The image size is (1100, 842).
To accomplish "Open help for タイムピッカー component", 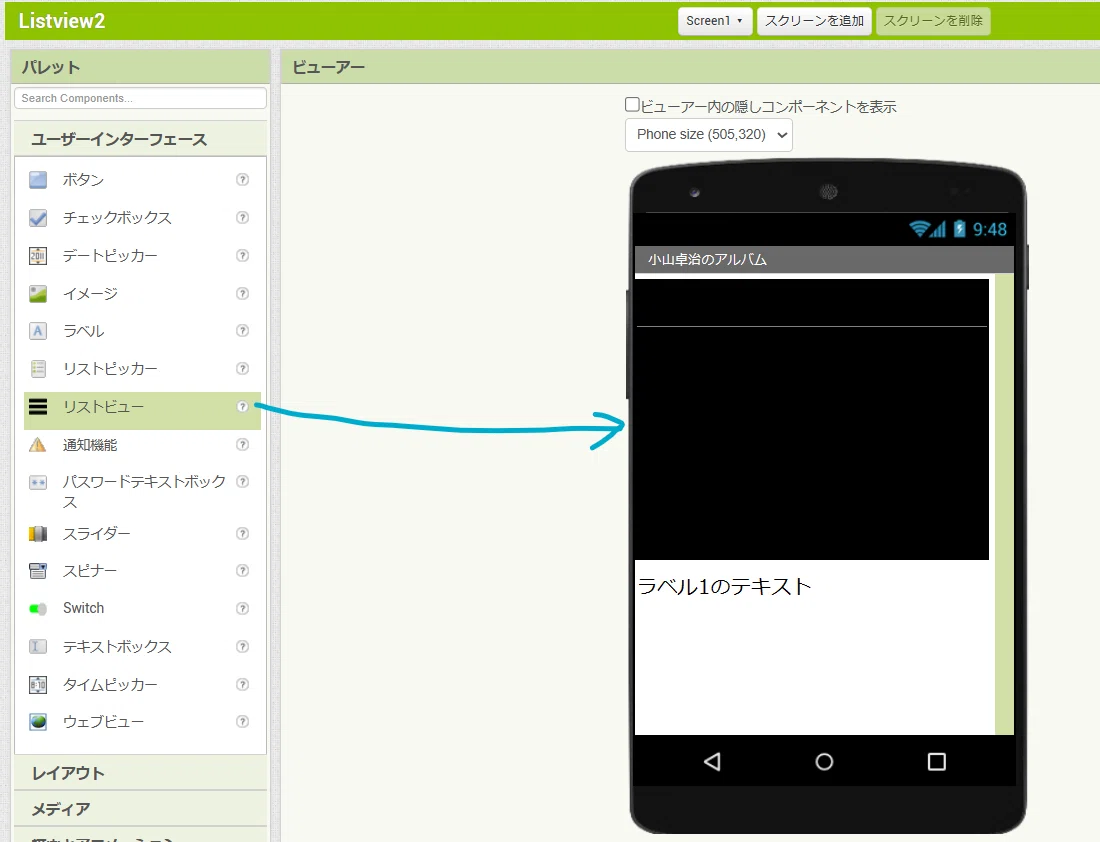I will [x=243, y=684].
